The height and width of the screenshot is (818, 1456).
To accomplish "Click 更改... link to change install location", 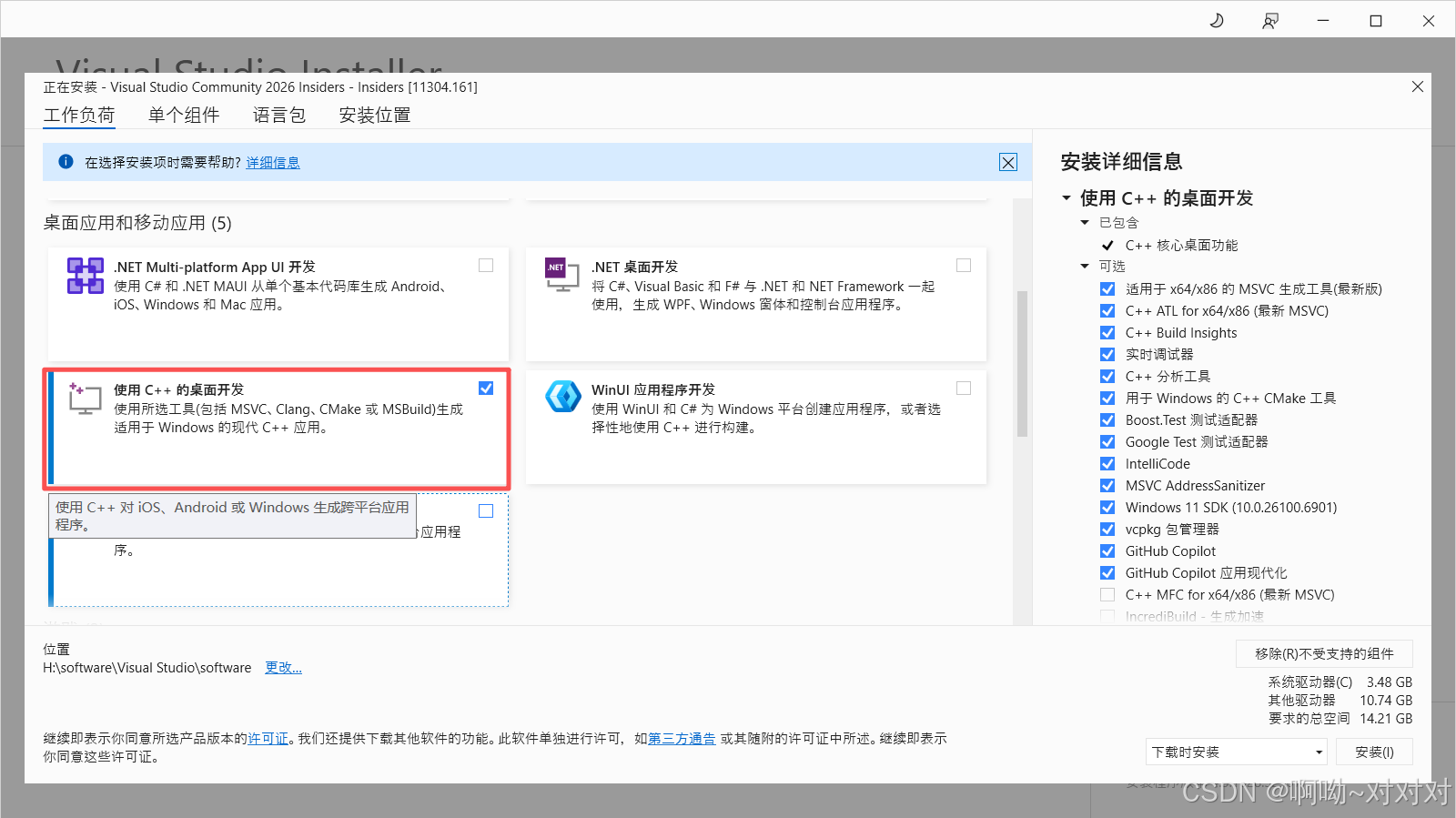I will click(x=283, y=668).
